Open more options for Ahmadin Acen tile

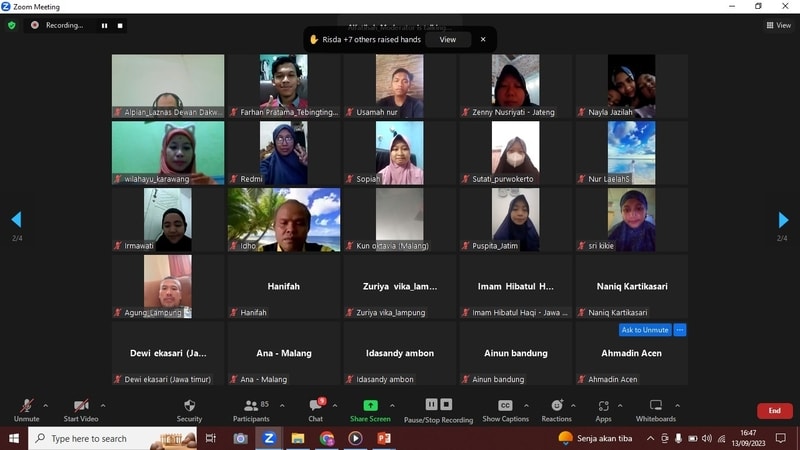[x=680, y=330]
